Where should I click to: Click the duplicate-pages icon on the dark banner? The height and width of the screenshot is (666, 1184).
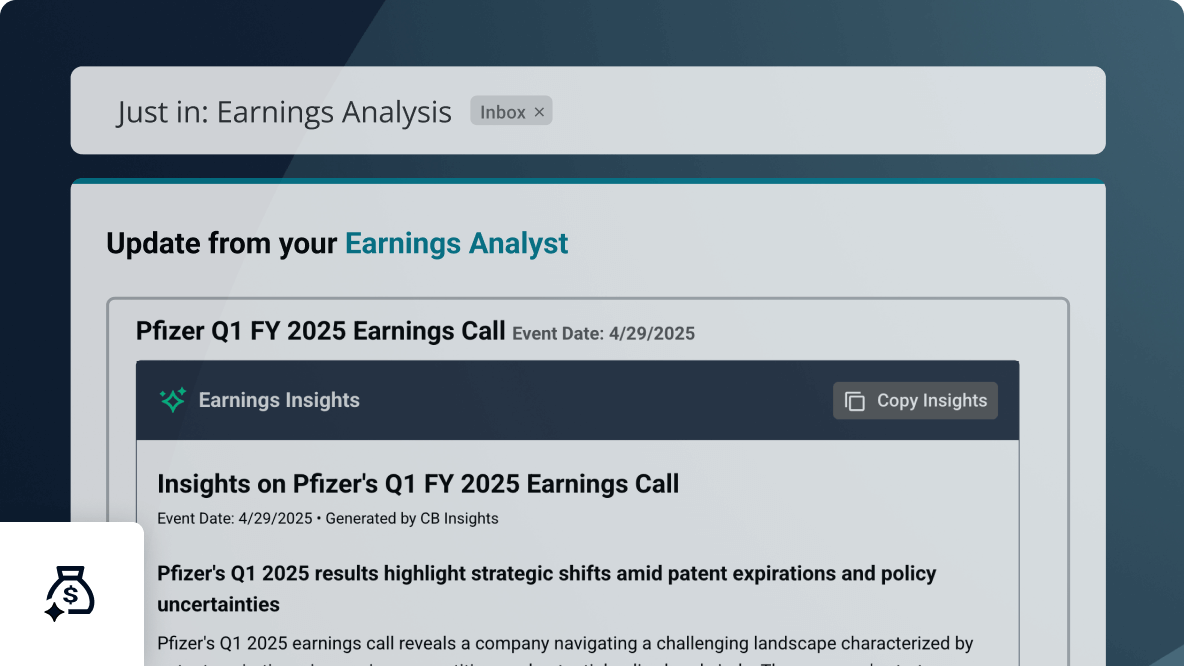point(854,400)
